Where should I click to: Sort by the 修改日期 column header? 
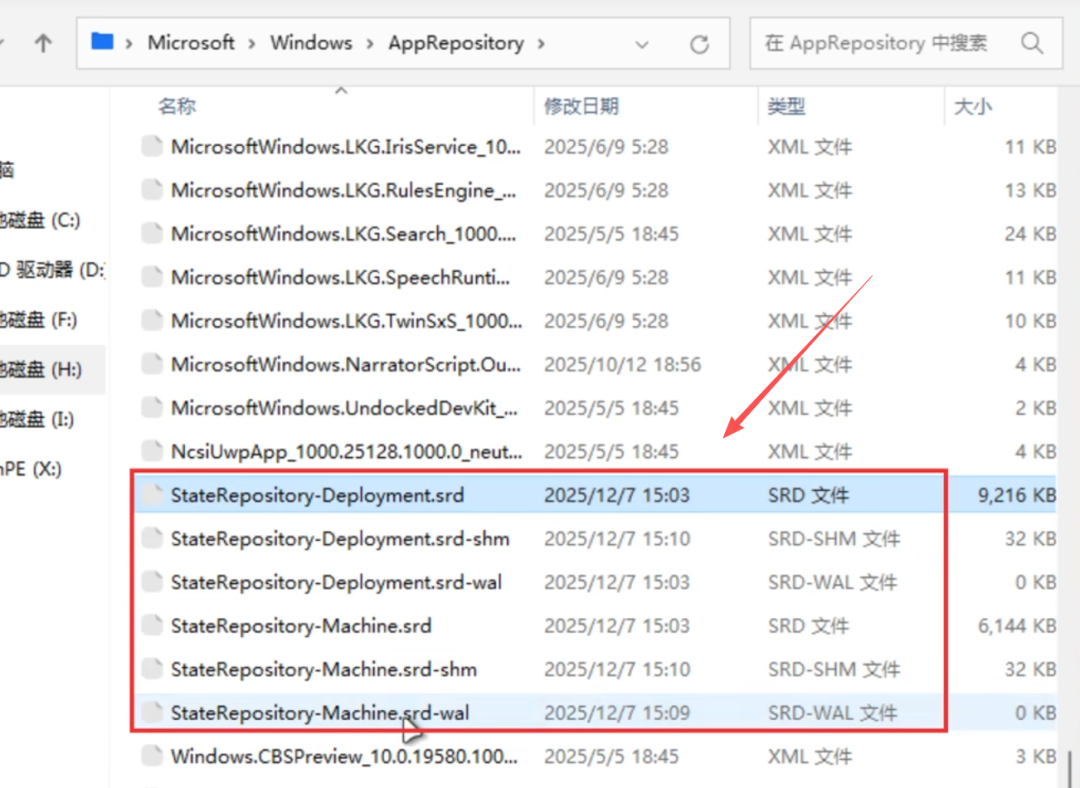[x=581, y=106]
